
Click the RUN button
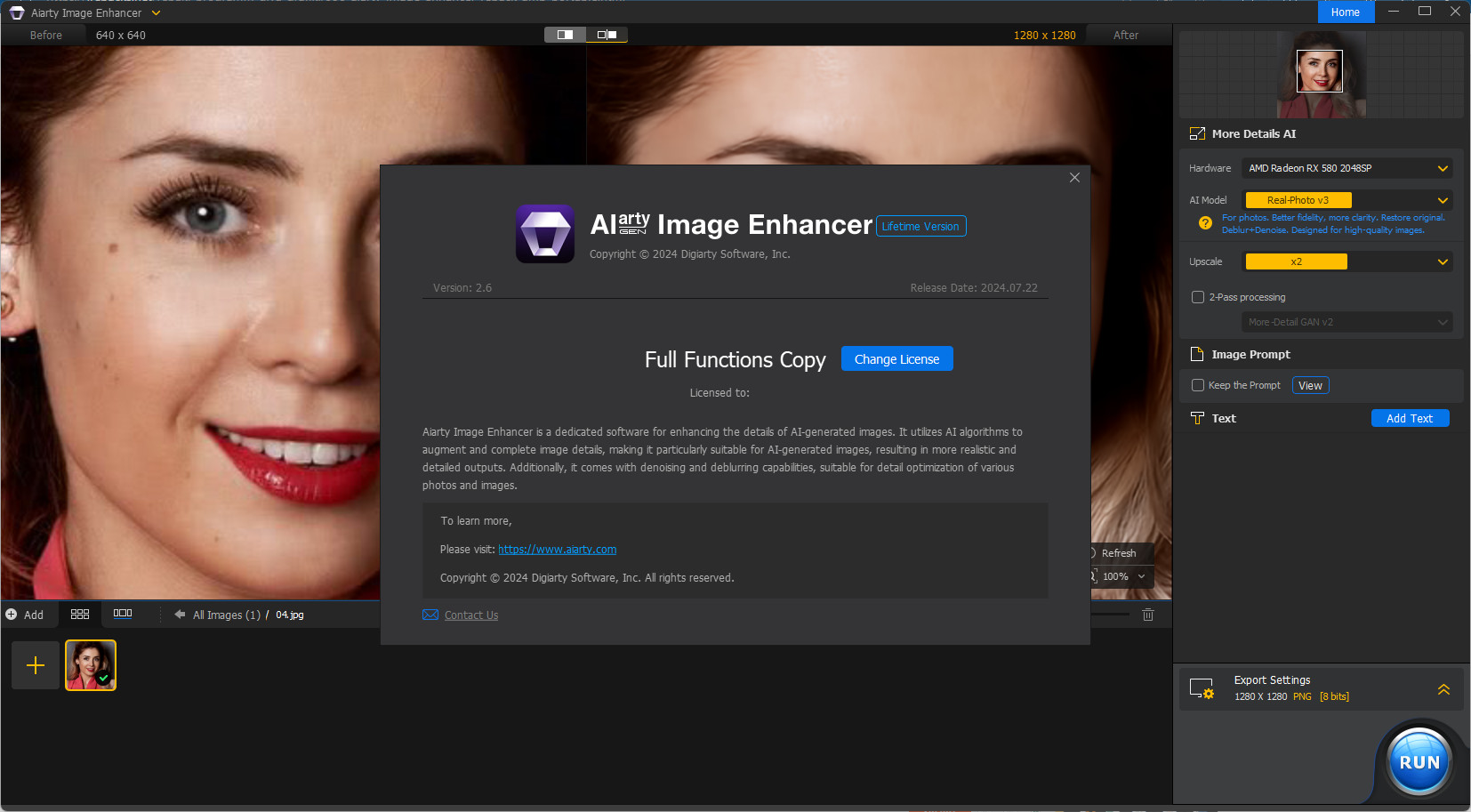tap(1419, 761)
